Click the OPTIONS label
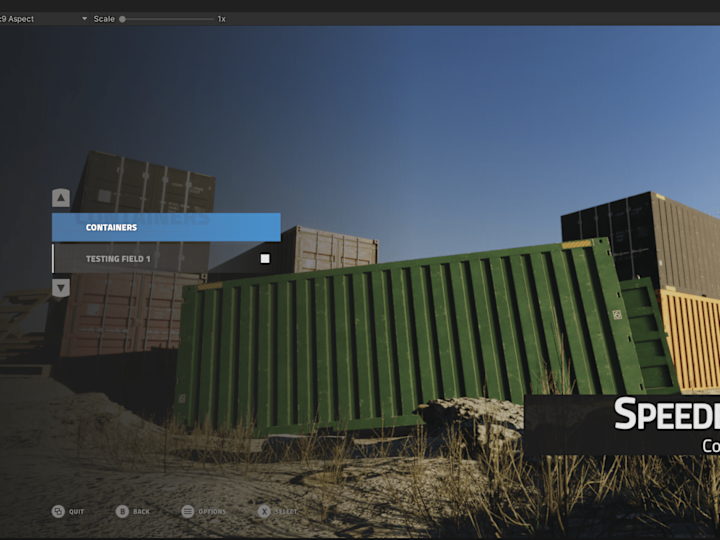The width and height of the screenshot is (720, 540). point(212,512)
